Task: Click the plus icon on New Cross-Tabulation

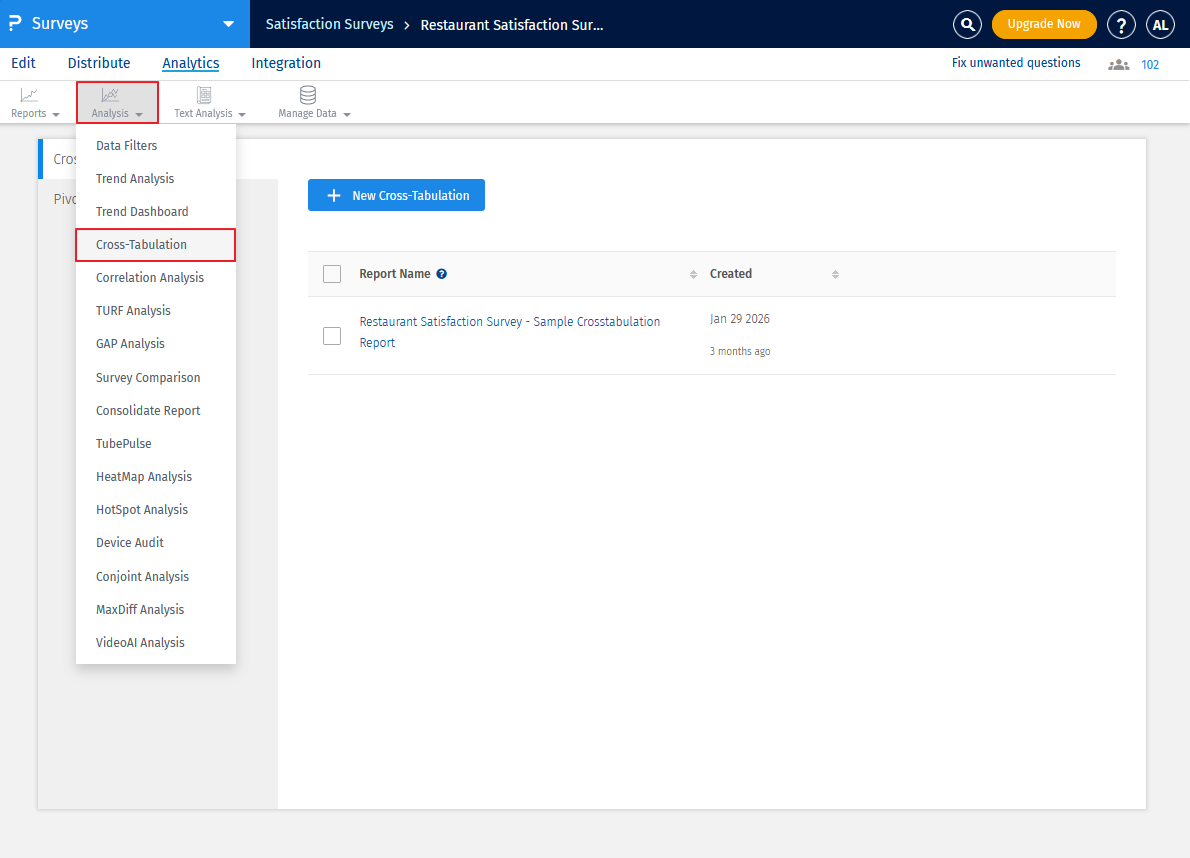Action: (x=333, y=196)
